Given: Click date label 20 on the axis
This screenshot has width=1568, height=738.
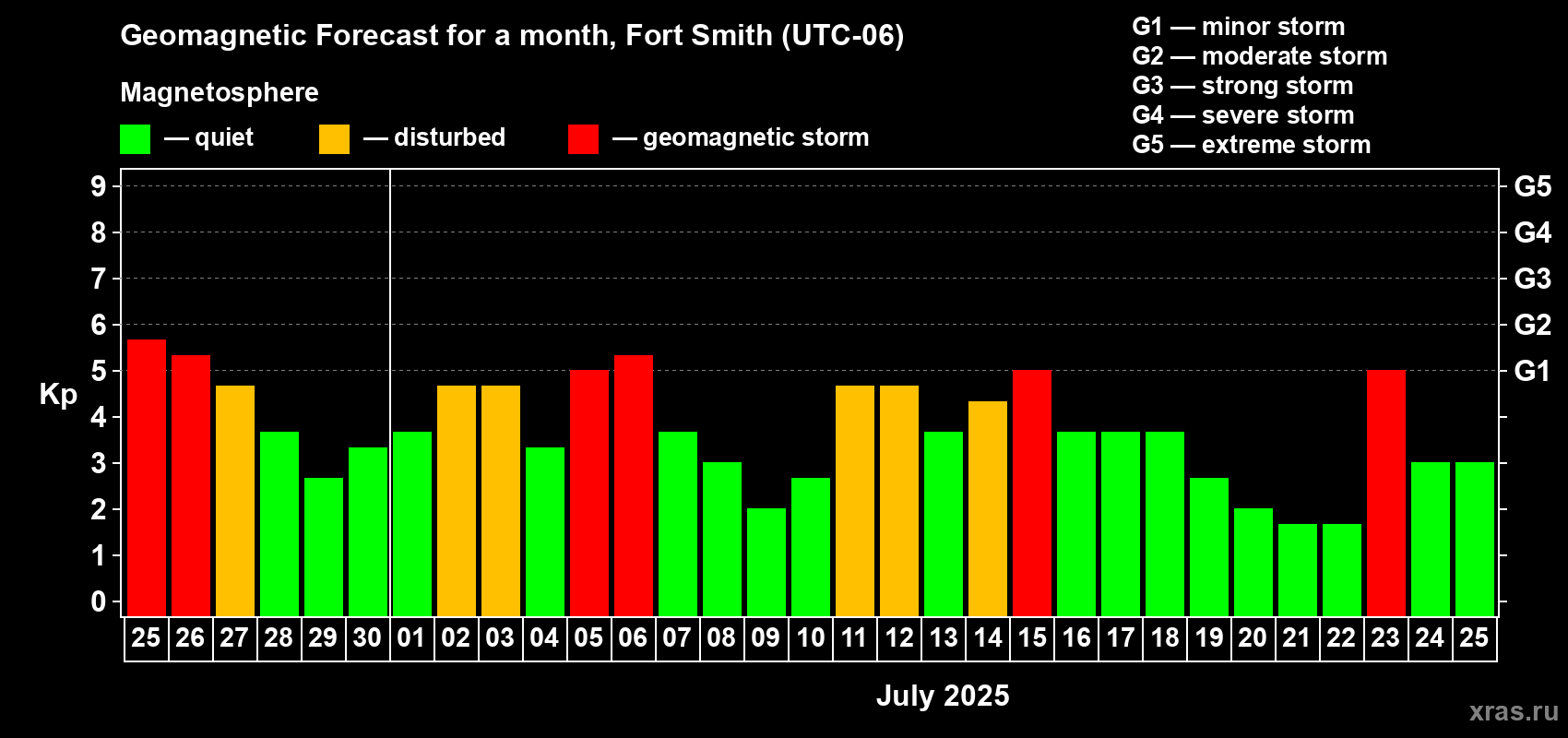Looking at the screenshot, I should pos(1253,638).
